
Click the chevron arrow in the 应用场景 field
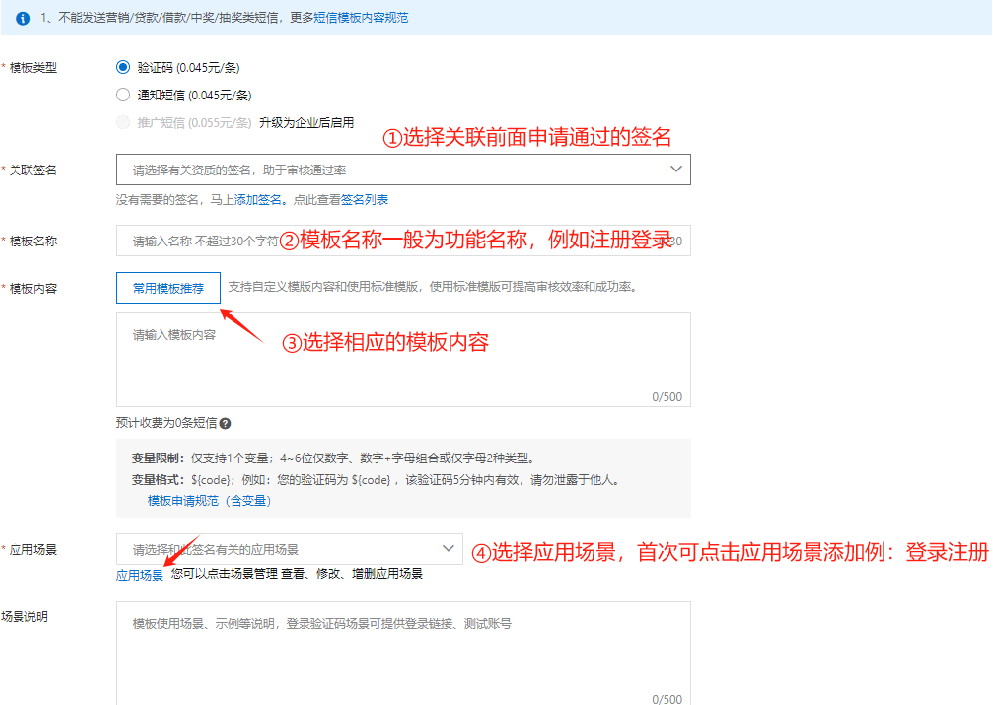(x=447, y=548)
